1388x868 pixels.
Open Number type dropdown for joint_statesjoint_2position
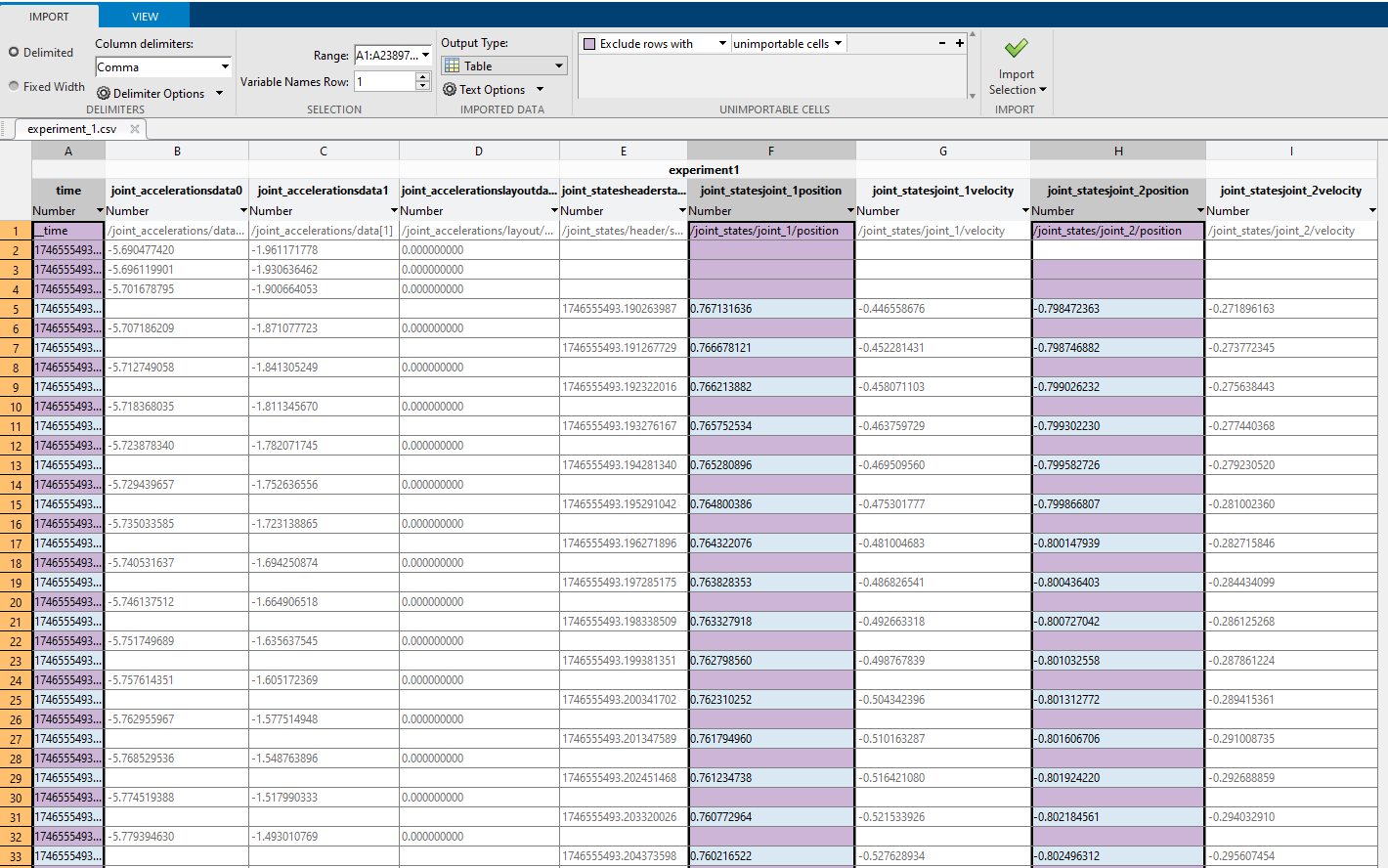pyautogui.click(x=1200, y=211)
